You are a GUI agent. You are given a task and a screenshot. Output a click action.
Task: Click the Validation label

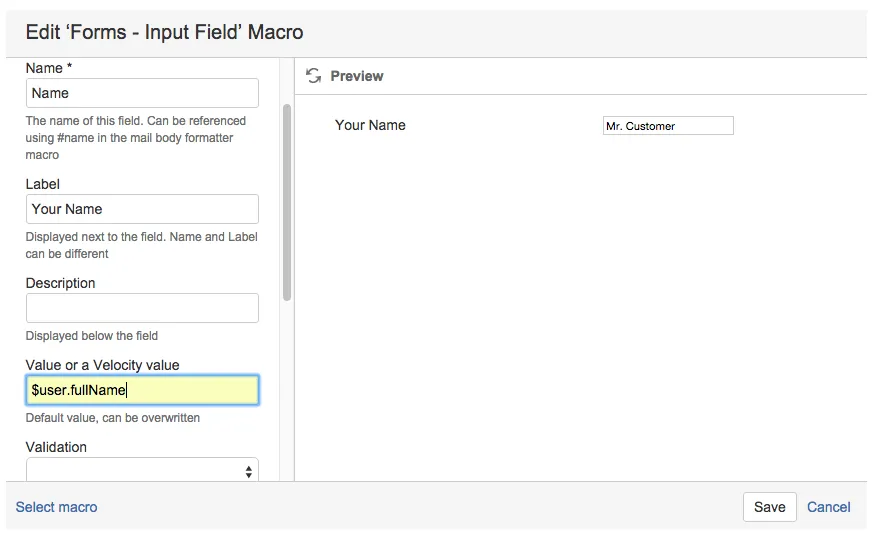point(56,447)
